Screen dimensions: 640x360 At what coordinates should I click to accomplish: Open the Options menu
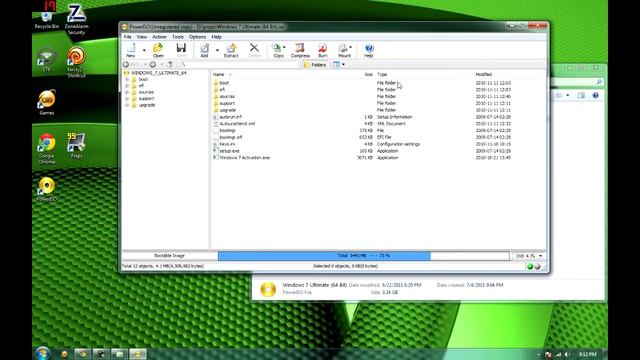(x=198, y=37)
